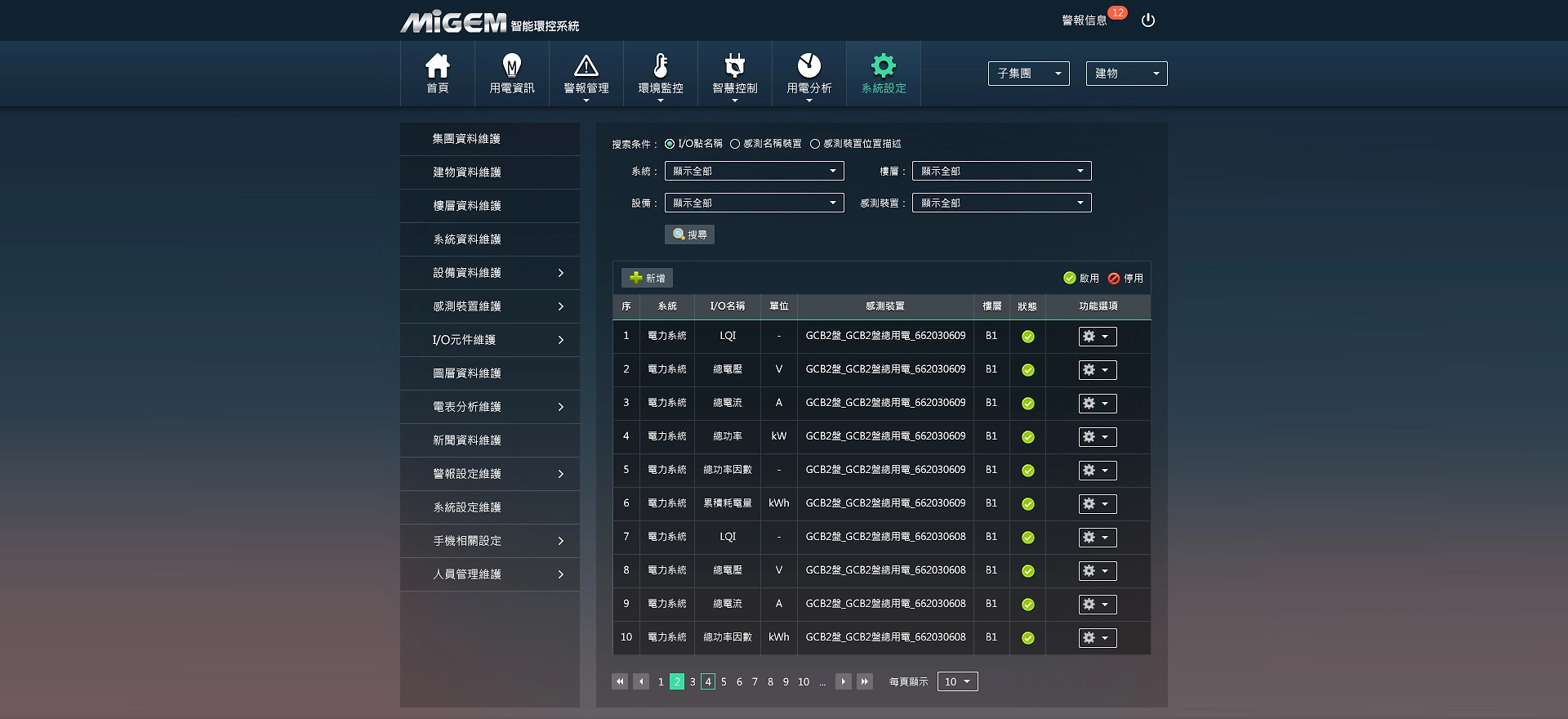The width and height of the screenshot is (1568, 719).
Task: Click the home (首頁) icon
Action: tap(437, 66)
